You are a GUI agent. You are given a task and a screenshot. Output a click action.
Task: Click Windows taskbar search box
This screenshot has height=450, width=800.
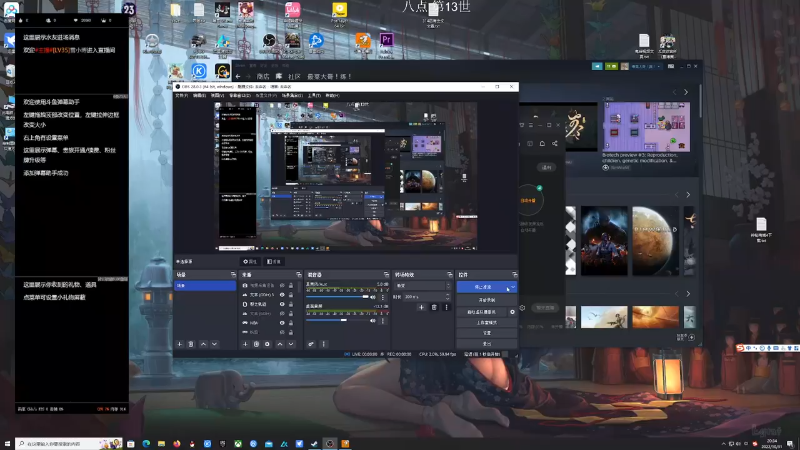coord(69,444)
